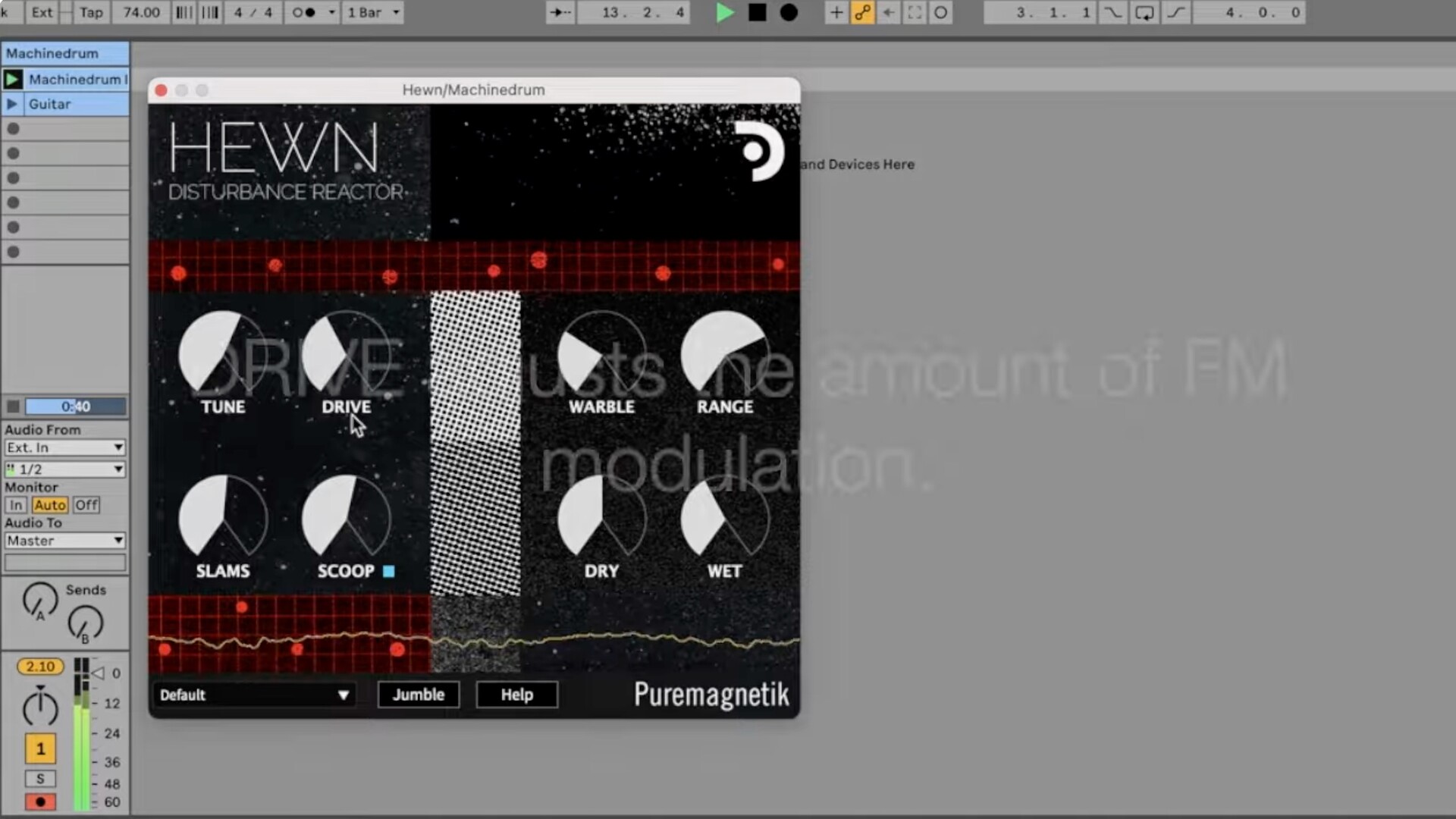Click the RANGE knob in Hewn
The image size is (1456, 819).
click(725, 355)
